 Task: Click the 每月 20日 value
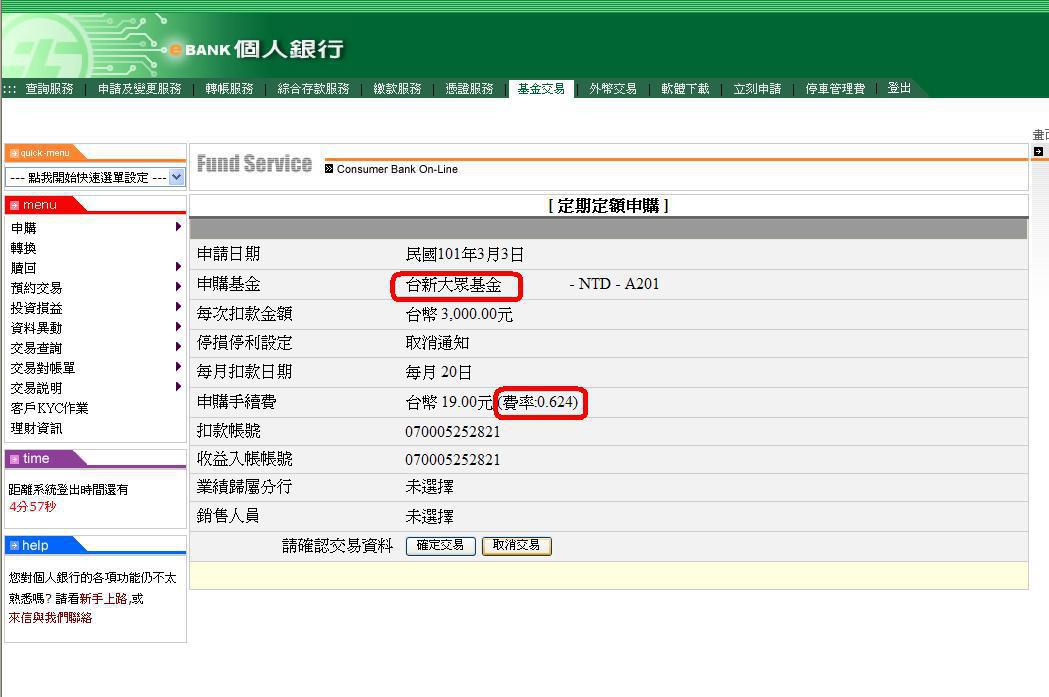(x=439, y=373)
